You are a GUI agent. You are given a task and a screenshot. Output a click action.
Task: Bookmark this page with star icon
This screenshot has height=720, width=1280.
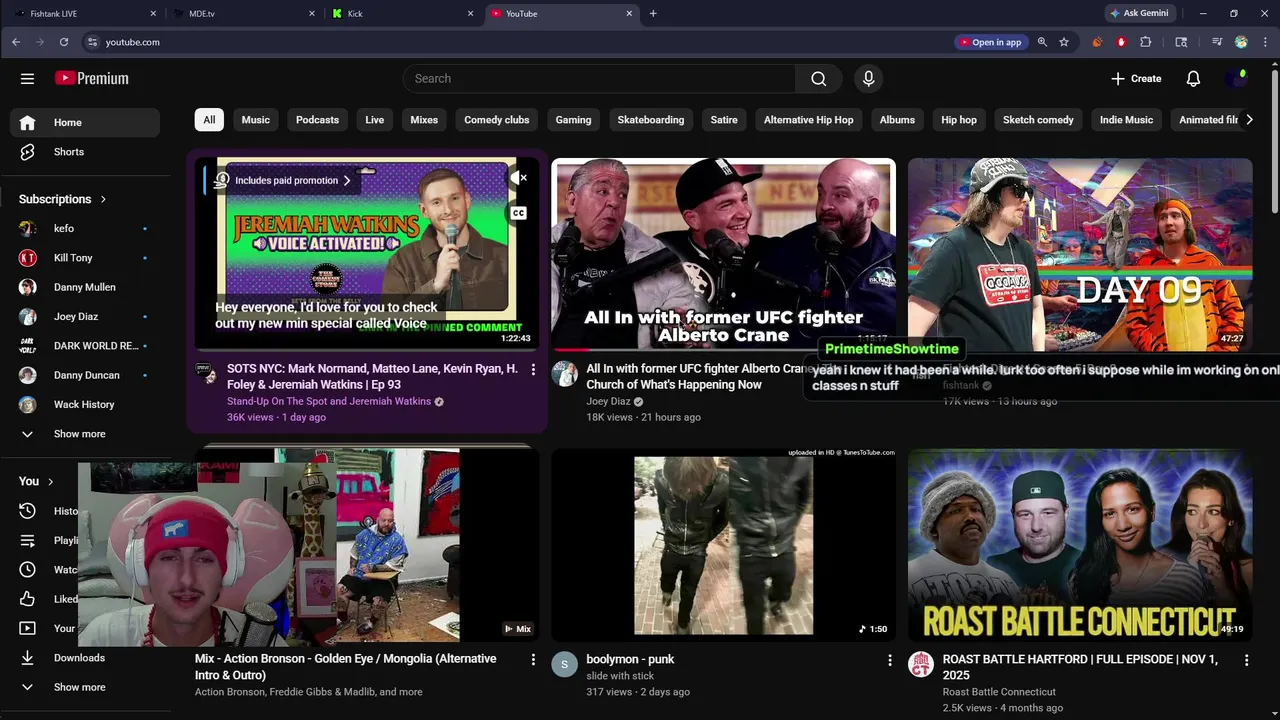pos(1064,42)
